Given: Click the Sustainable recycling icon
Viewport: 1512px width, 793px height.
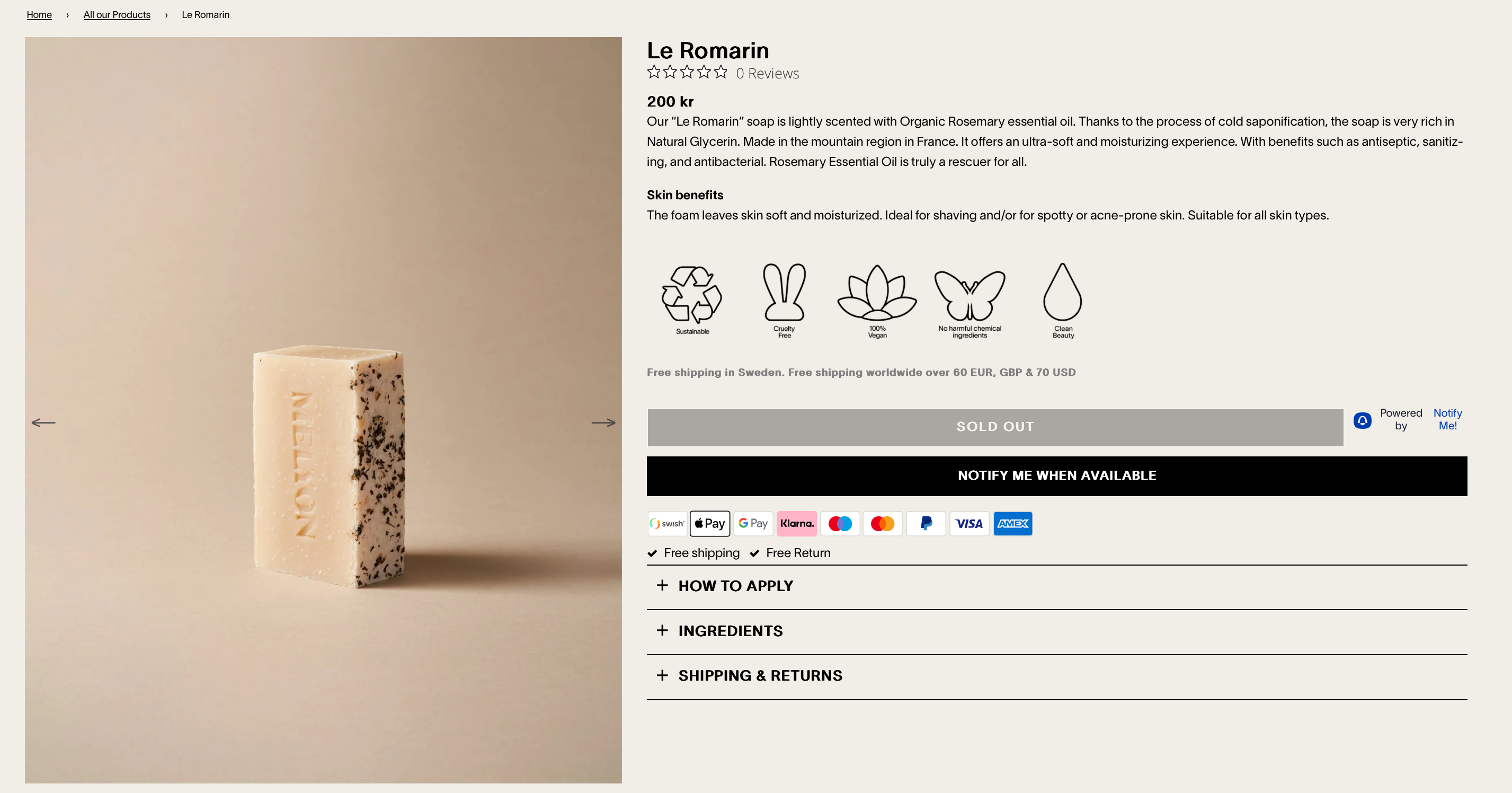Looking at the screenshot, I should 692,294.
